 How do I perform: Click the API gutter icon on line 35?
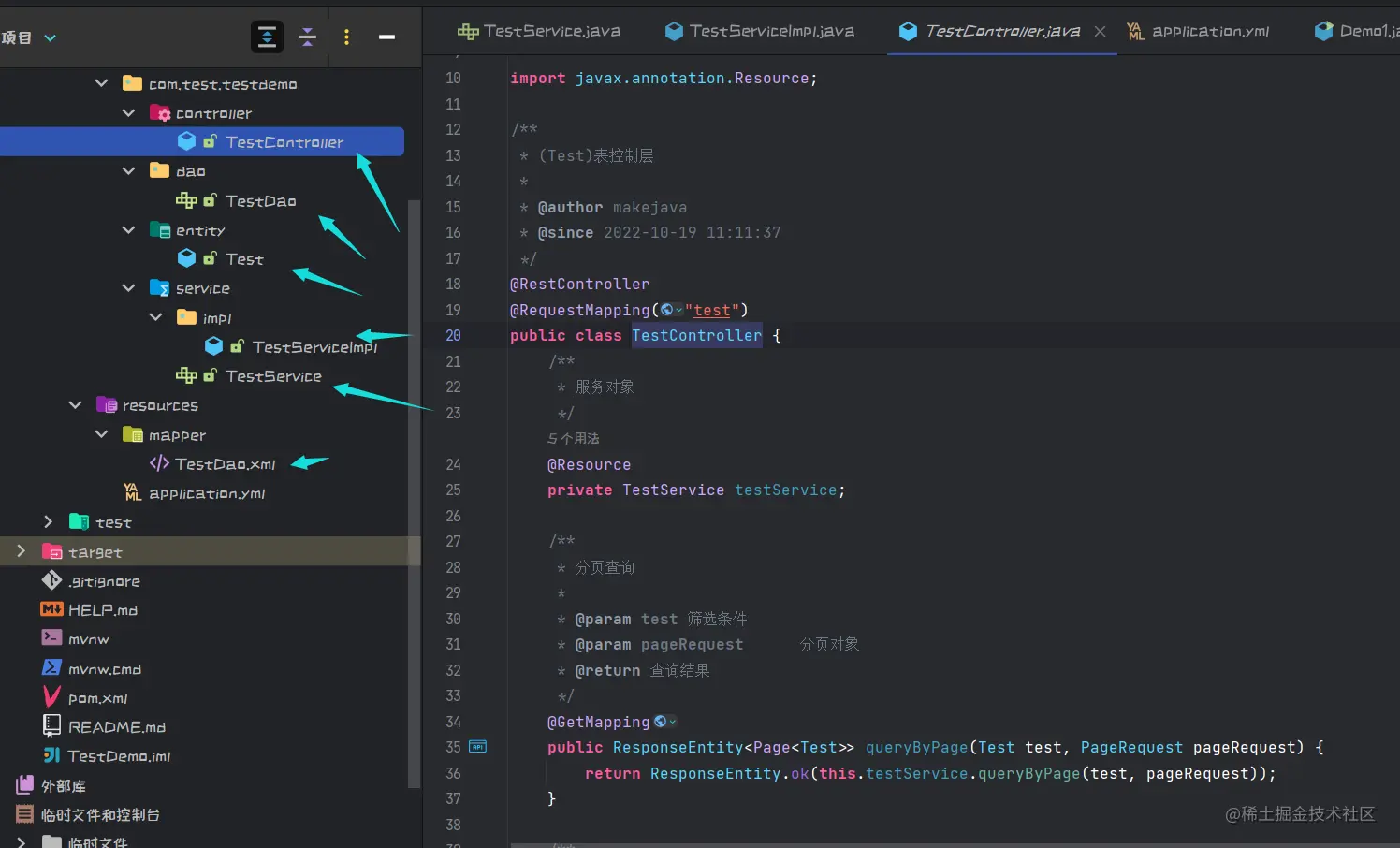pos(477,747)
